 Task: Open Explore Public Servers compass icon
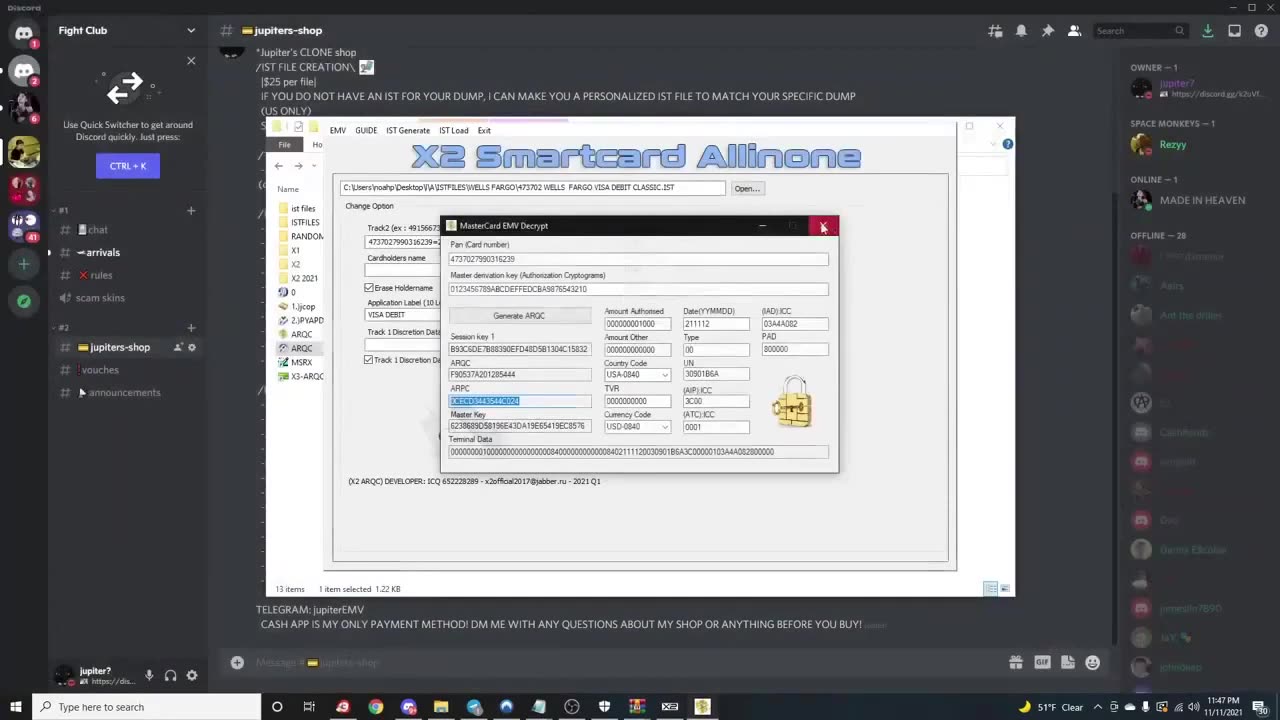click(24, 301)
